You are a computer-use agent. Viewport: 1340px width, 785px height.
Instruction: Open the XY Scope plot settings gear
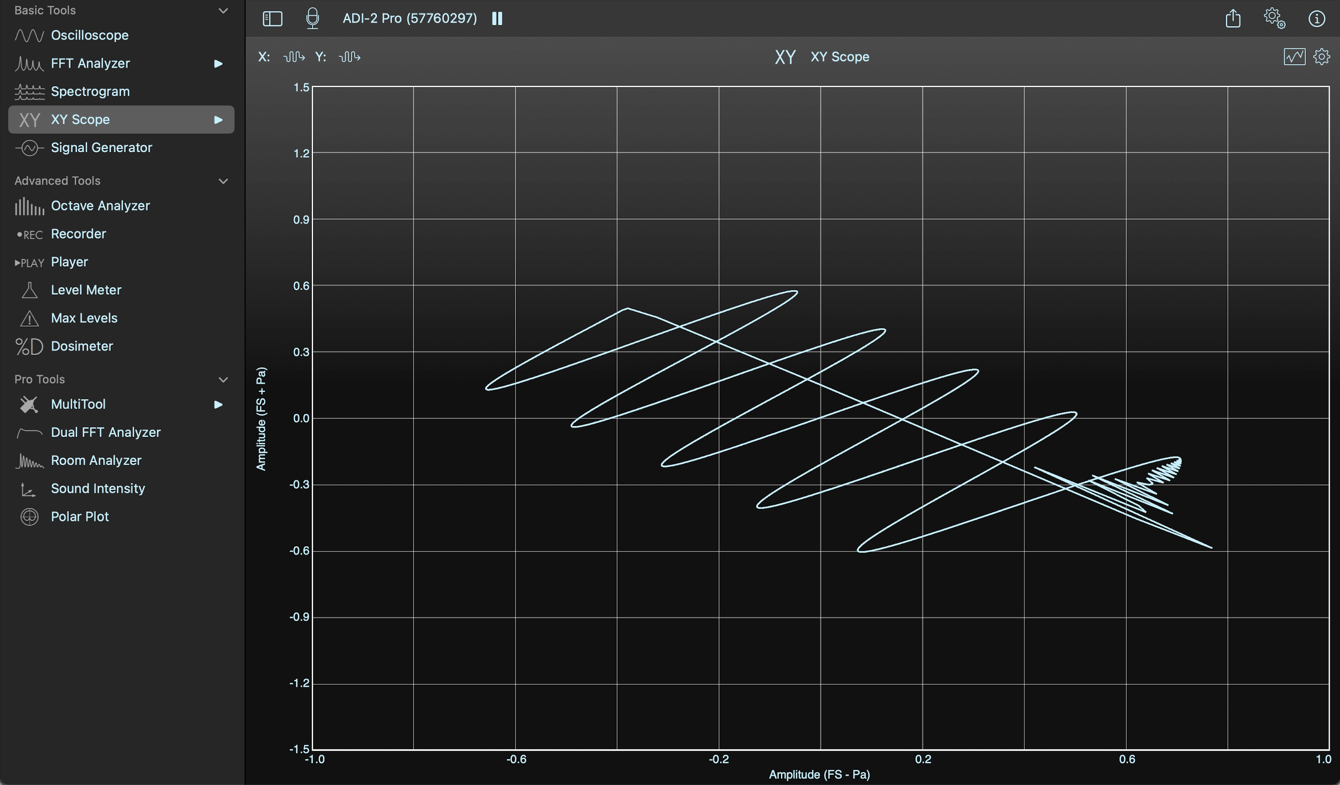coord(1321,57)
